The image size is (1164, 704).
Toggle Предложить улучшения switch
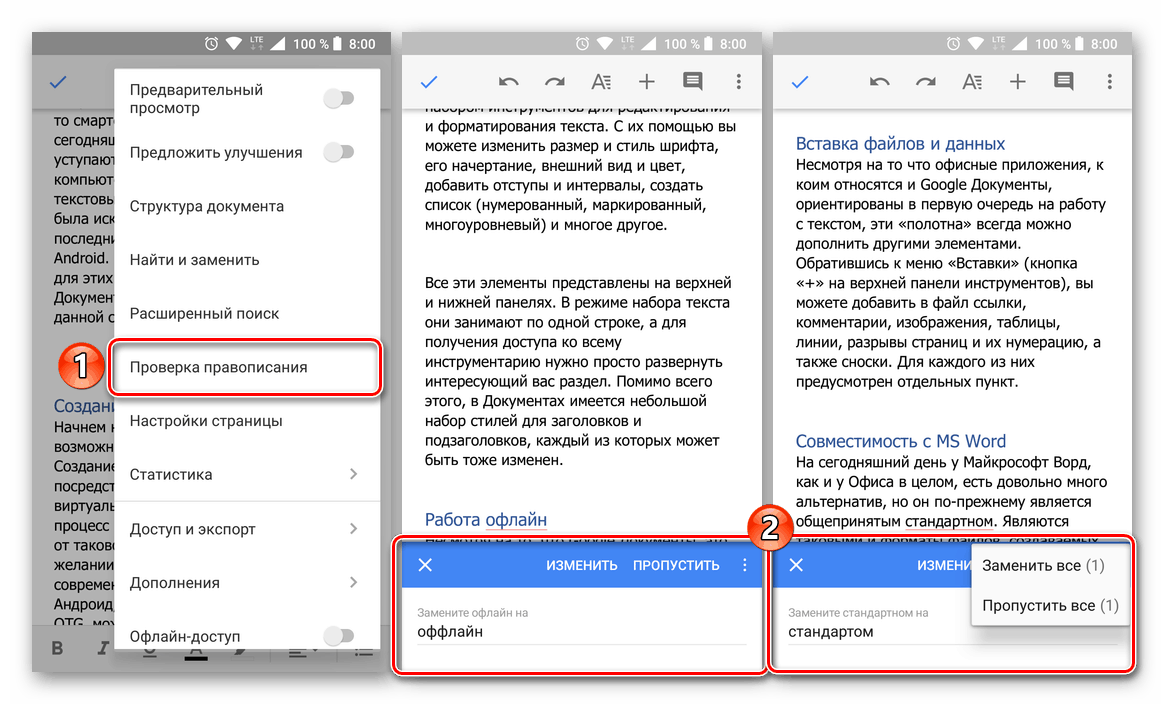pos(339,152)
